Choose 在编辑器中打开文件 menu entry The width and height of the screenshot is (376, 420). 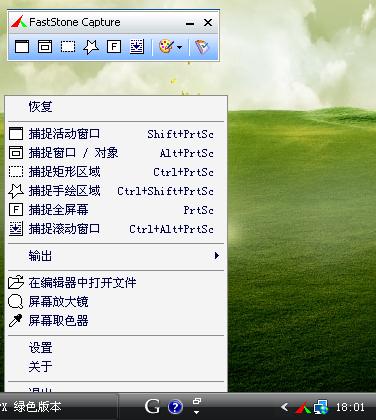point(116,283)
